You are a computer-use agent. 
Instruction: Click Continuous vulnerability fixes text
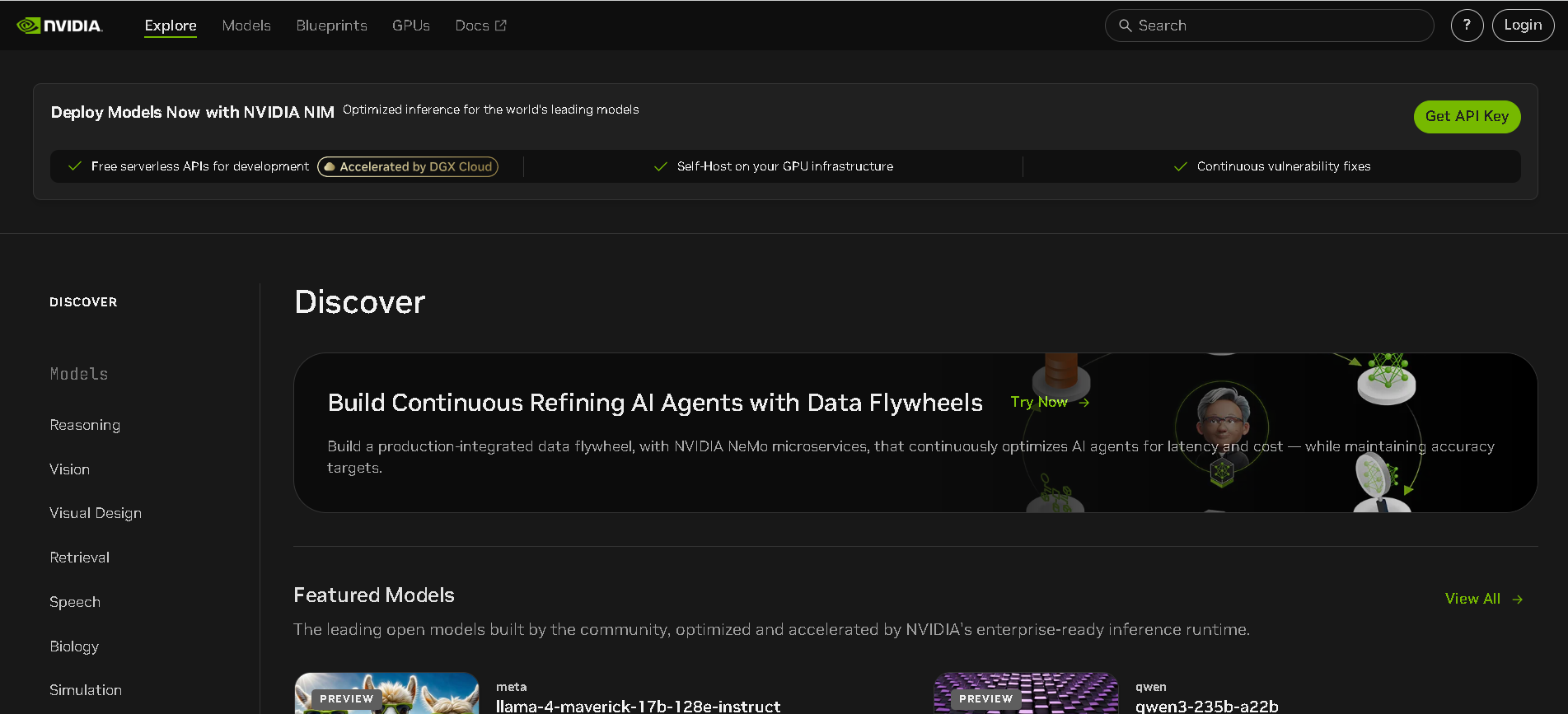1284,166
